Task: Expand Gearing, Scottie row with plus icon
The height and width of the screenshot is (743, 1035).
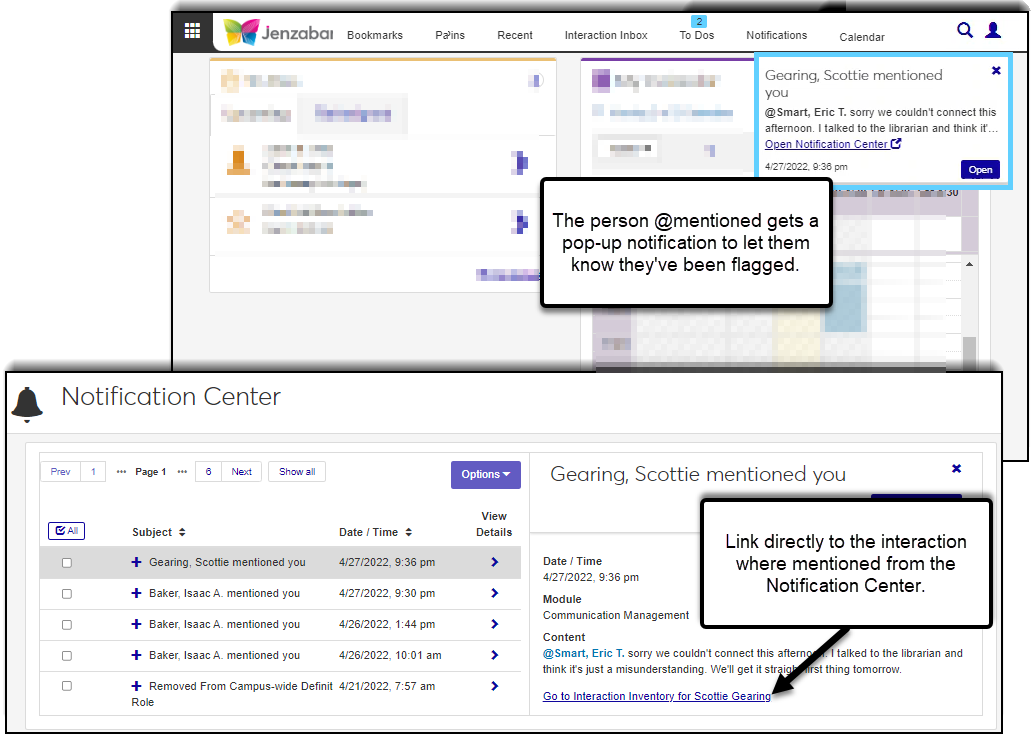Action: (x=137, y=563)
